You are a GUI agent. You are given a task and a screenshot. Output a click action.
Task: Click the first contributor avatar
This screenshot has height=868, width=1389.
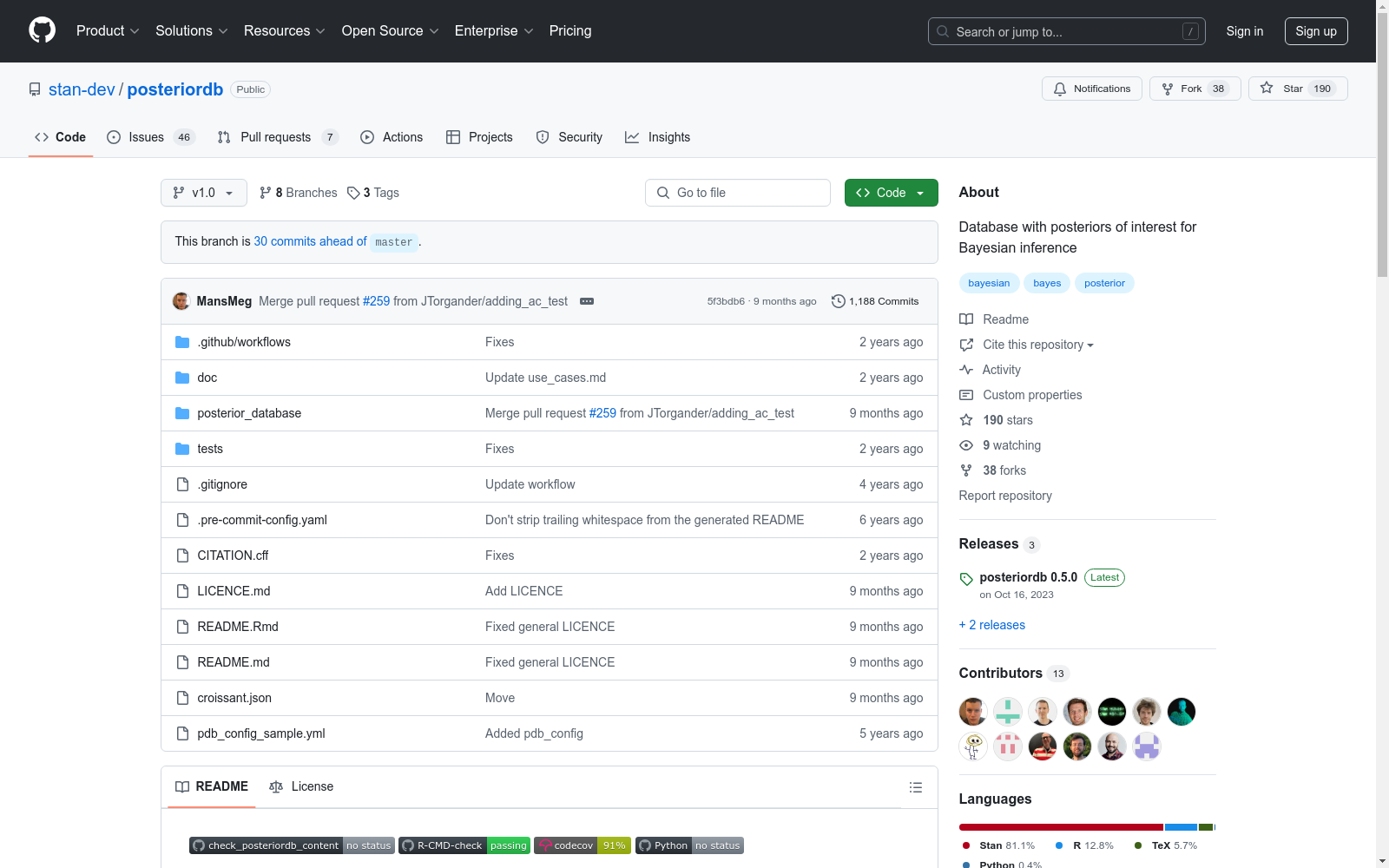tap(973, 712)
